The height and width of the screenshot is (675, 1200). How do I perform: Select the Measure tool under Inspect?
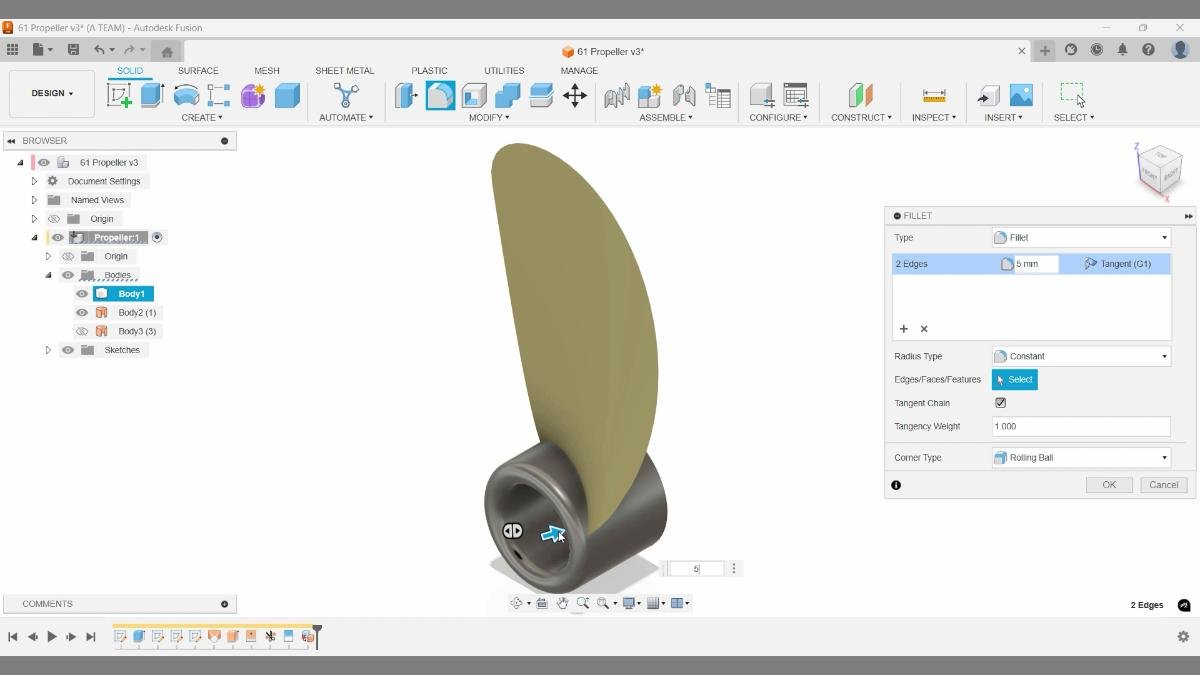tap(934, 96)
